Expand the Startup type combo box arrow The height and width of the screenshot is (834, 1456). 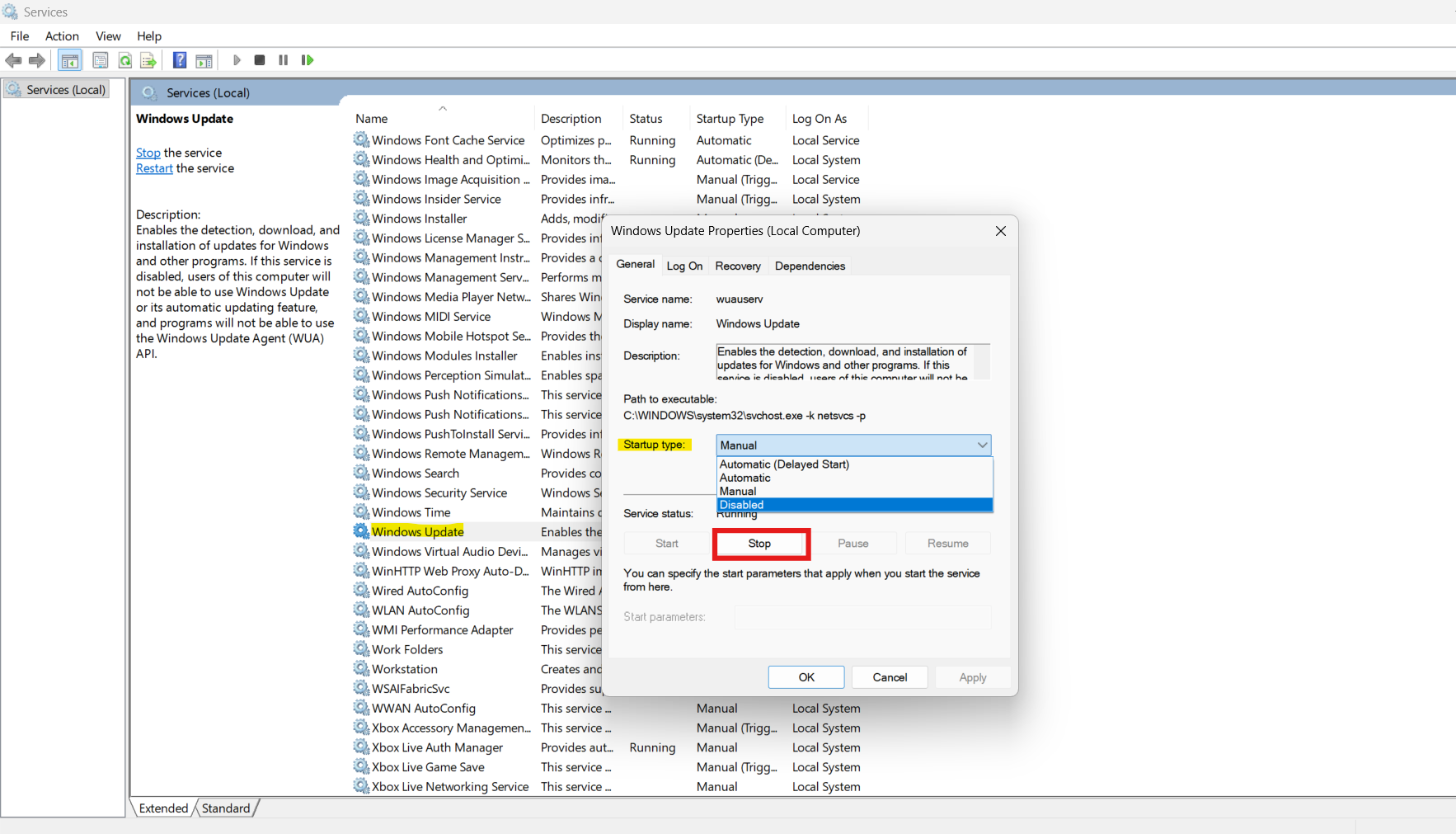[982, 445]
